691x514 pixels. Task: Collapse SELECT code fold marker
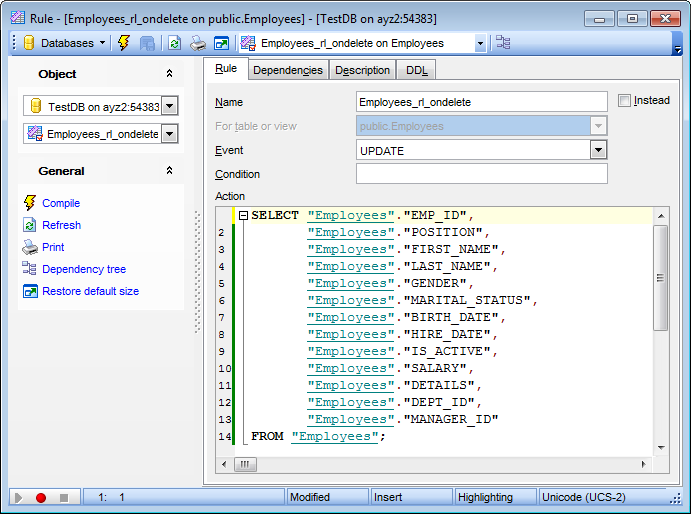243,215
